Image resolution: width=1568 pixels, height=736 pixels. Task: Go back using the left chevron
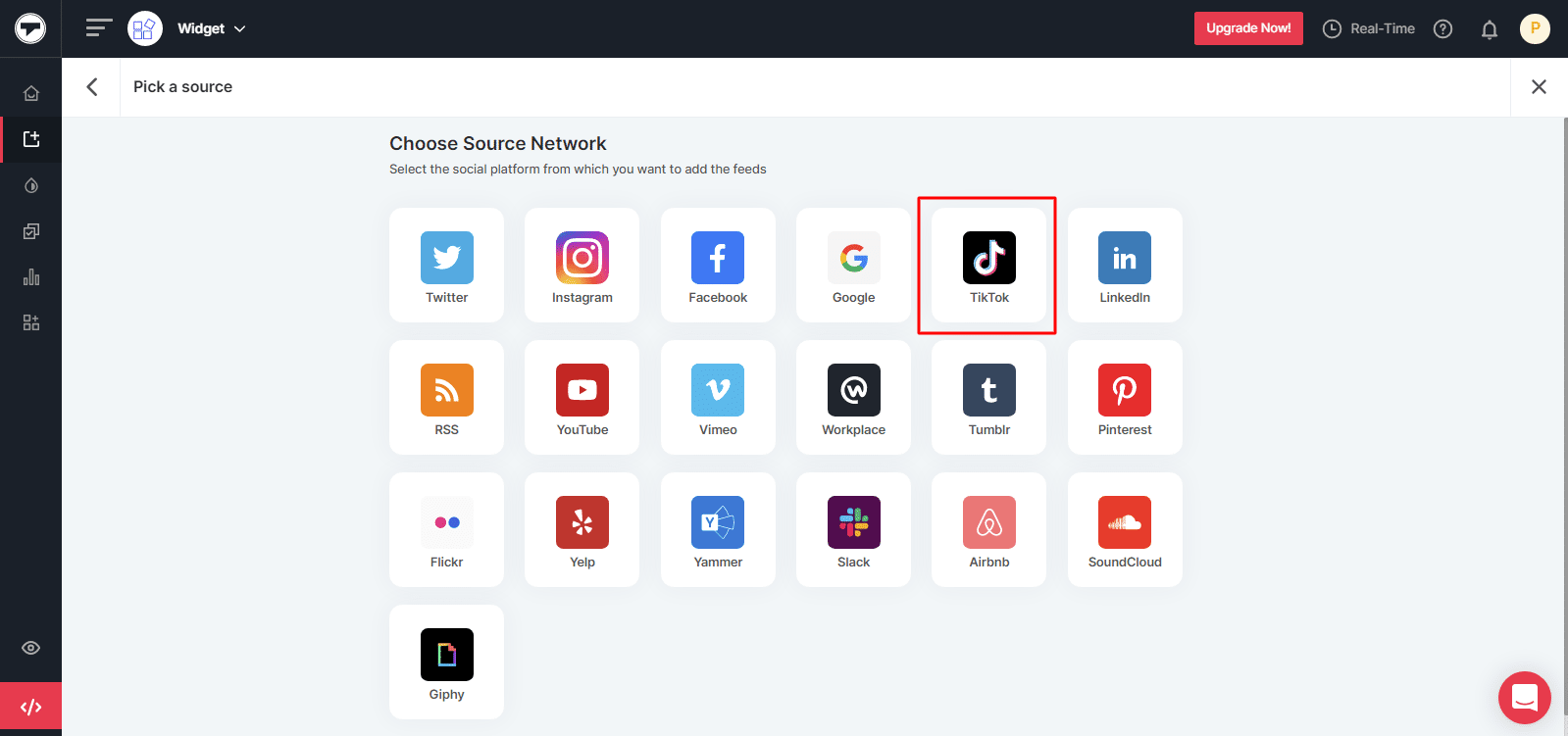92,87
